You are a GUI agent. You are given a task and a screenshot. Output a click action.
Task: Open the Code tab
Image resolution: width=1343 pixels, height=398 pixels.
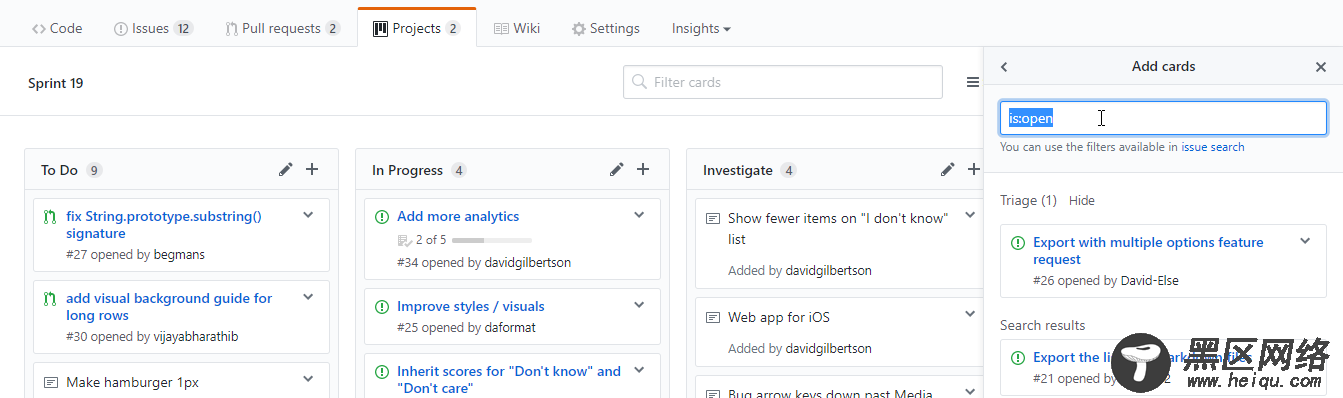click(x=57, y=28)
